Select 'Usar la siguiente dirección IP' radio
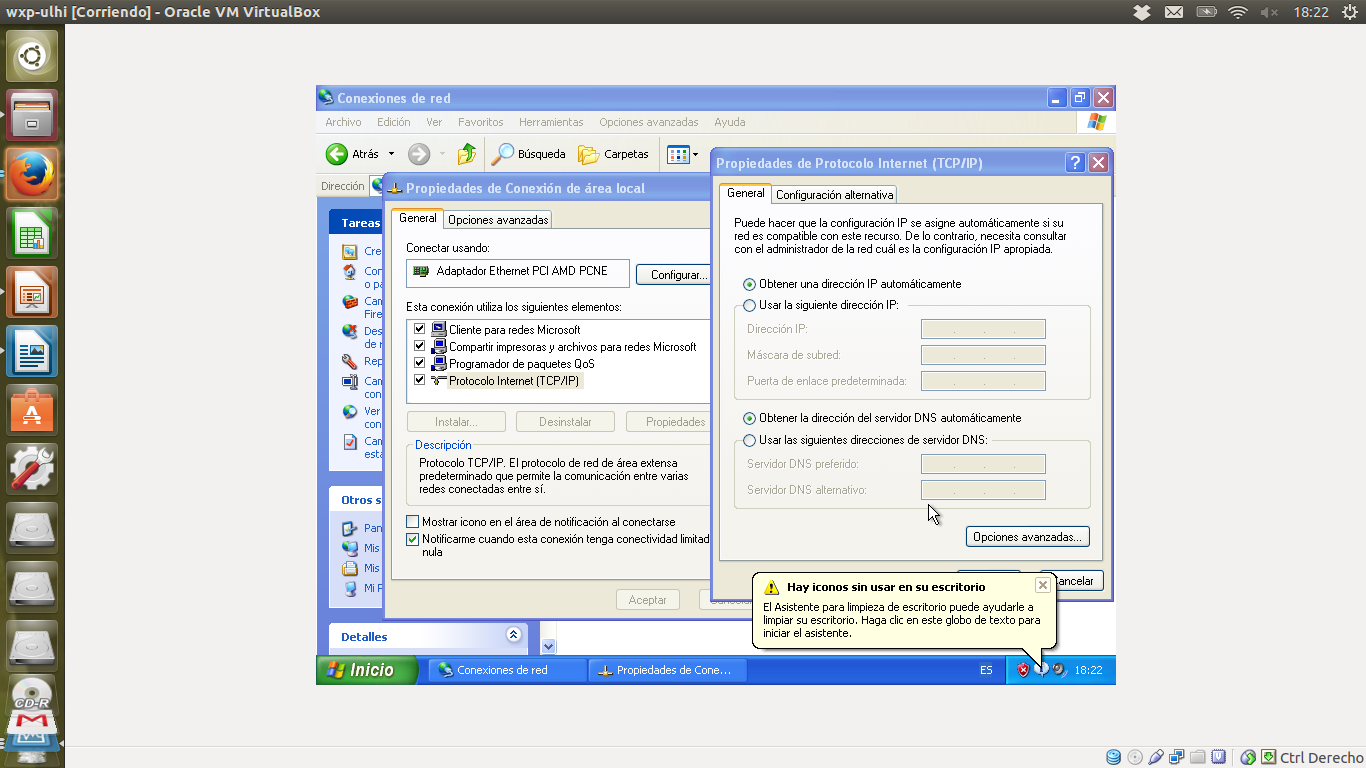The width and height of the screenshot is (1366, 768). click(750, 305)
